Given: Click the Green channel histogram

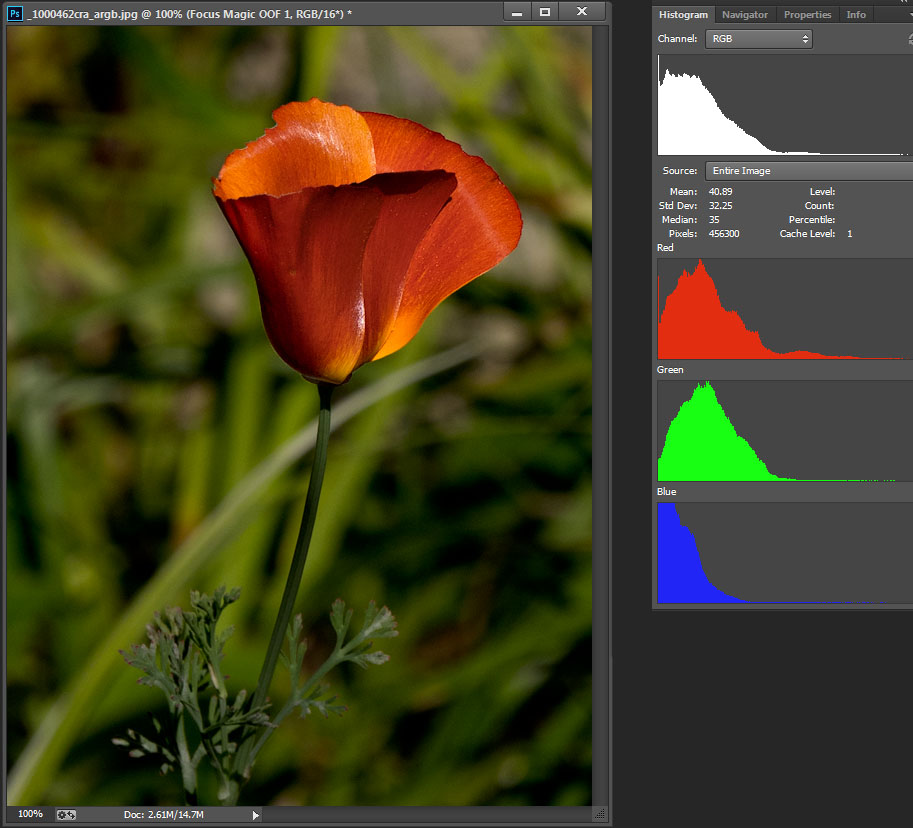Looking at the screenshot, I should [x=785, y=431].
